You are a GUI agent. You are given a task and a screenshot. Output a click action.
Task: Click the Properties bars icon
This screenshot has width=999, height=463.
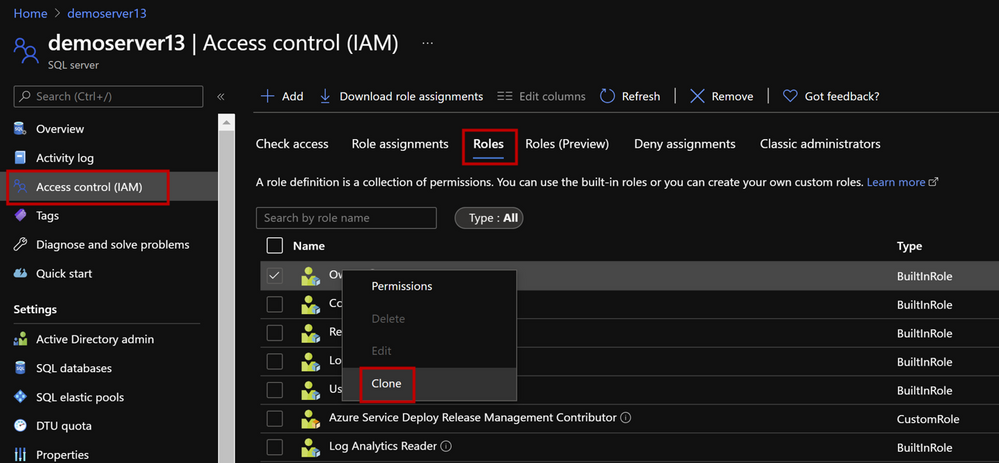[20, 455]
